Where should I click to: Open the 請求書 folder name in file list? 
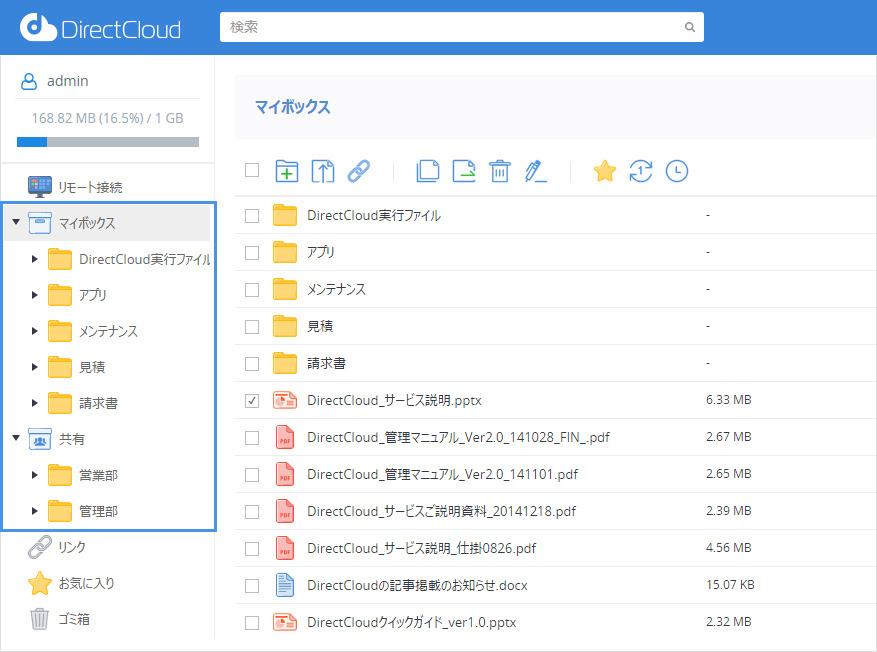pyautogui.click(x=326, y=363)
